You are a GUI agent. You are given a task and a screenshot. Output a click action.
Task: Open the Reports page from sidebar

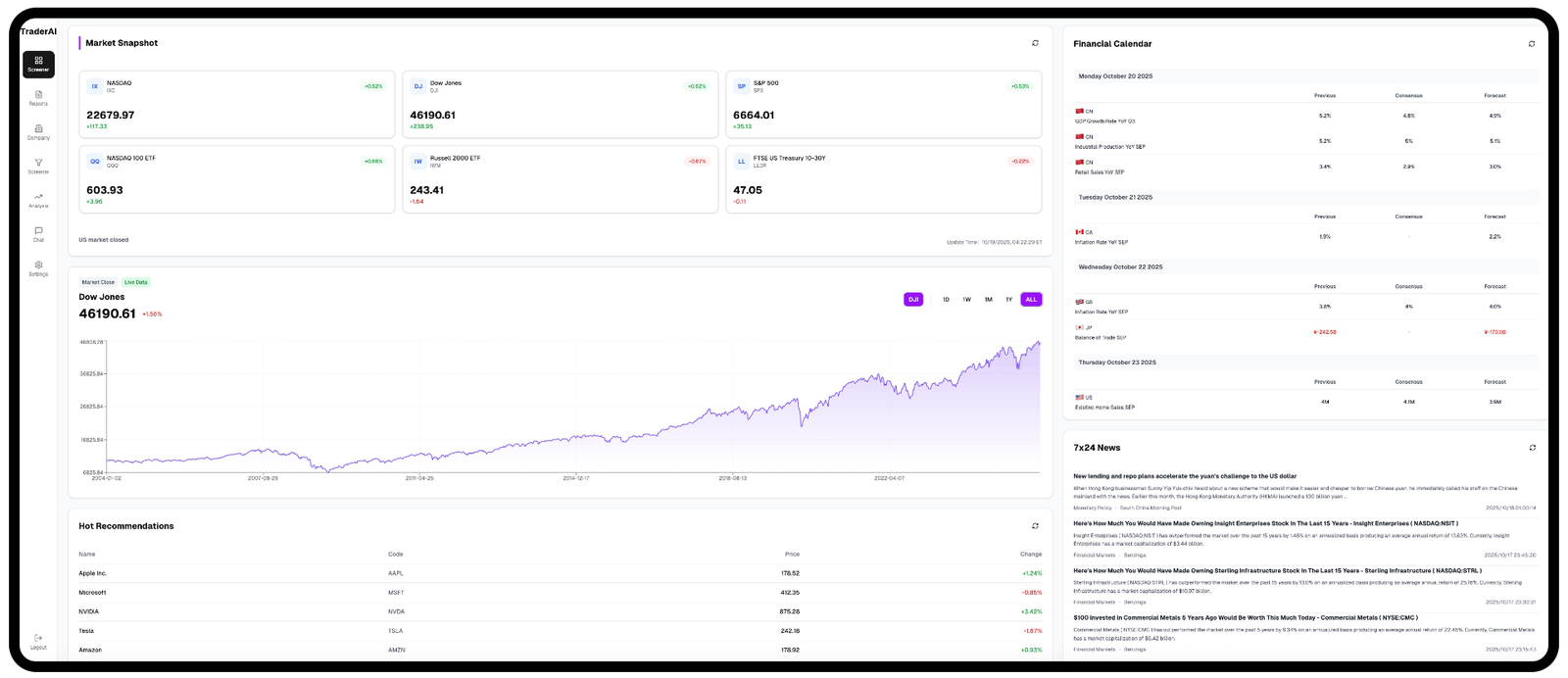tap(38, 97)
